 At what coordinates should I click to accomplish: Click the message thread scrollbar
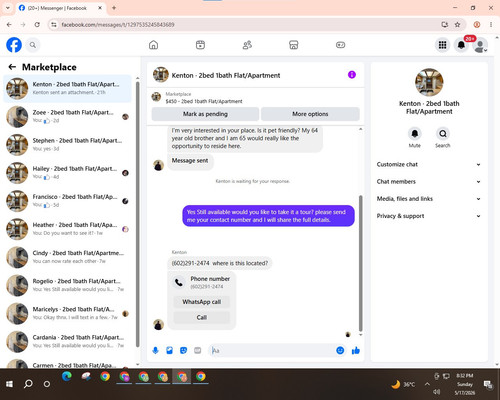(x=360, y=263)
